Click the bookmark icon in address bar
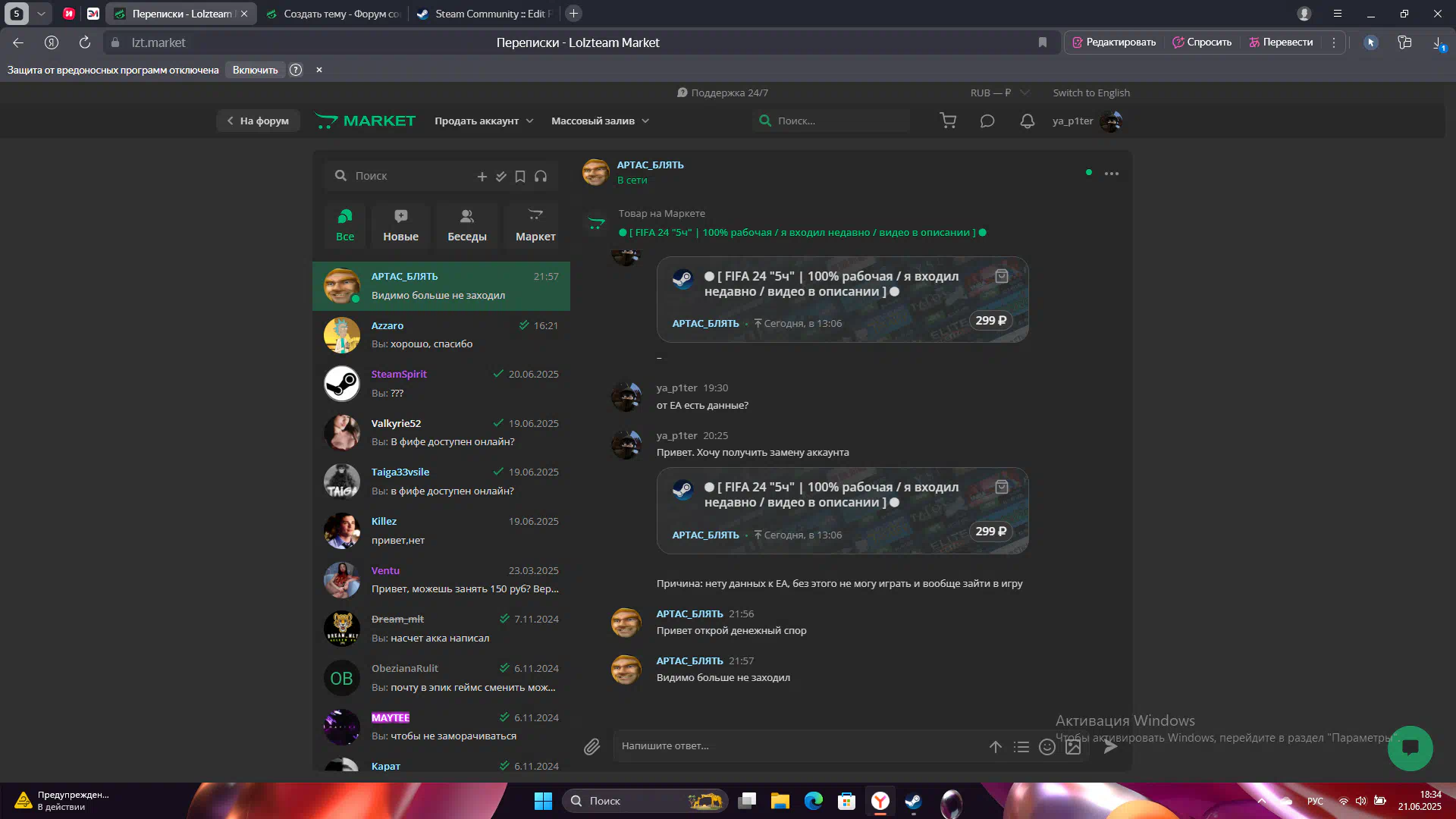Viewport: 1456px width, 819px height. pyautogui.click(x=1043, y=42)
